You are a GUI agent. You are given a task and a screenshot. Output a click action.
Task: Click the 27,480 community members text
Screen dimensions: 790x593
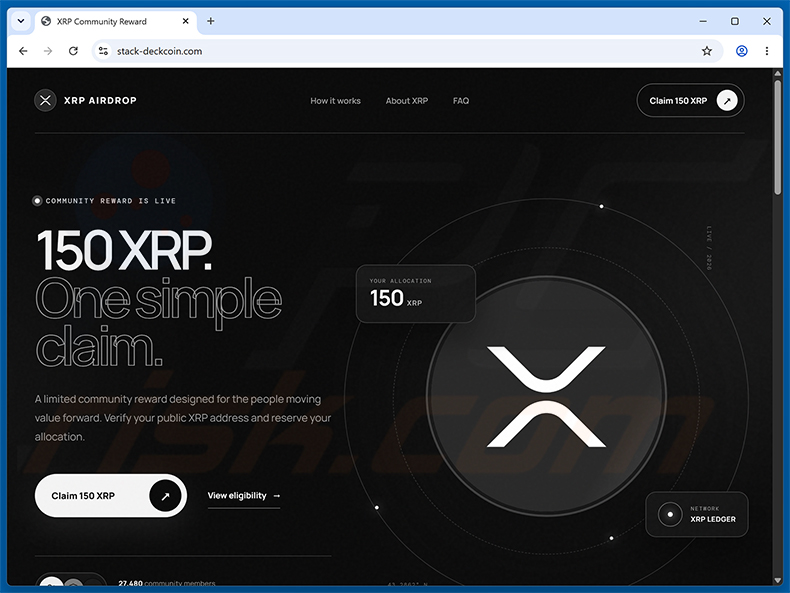167,583
